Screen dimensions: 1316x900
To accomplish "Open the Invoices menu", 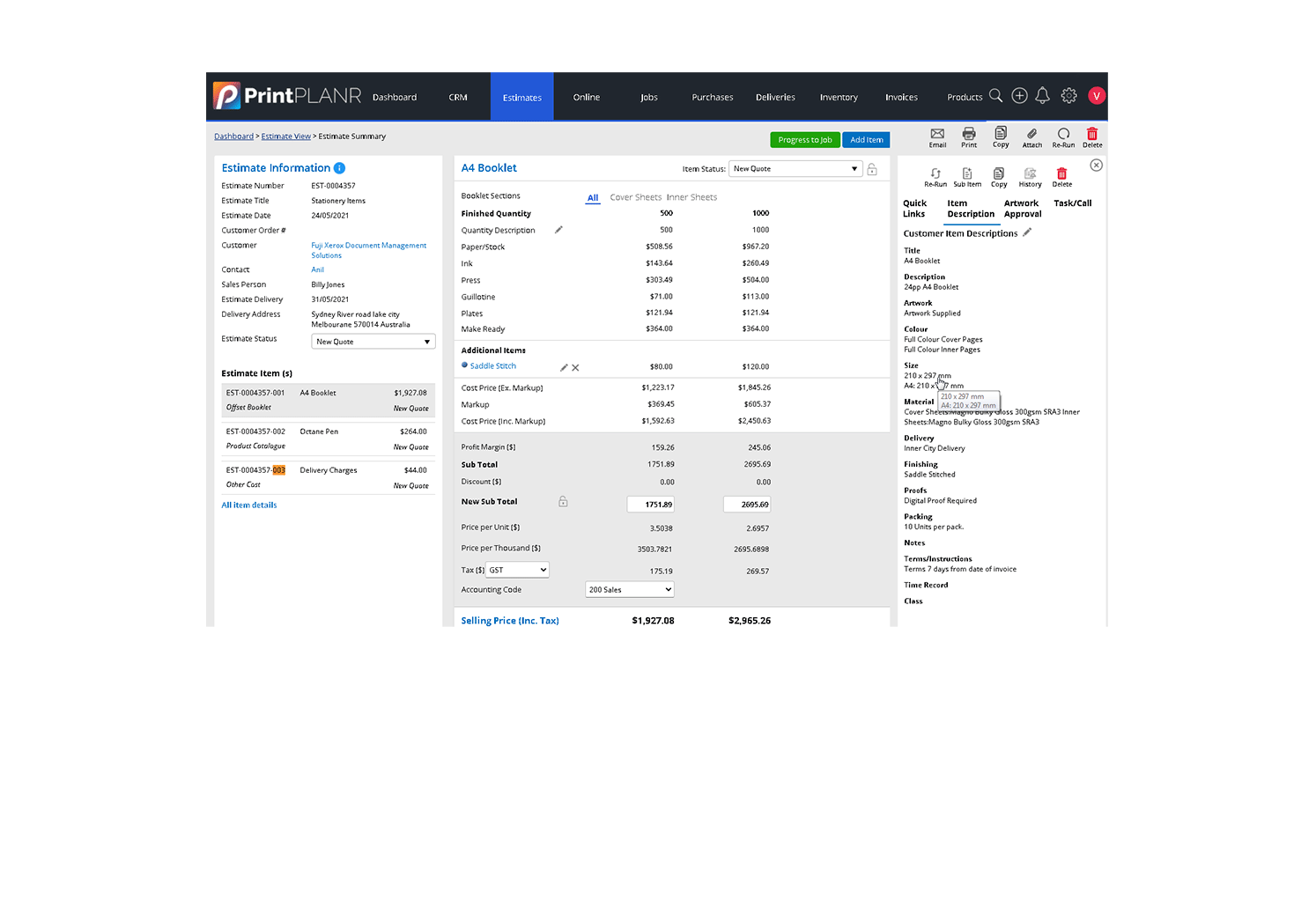I will click(x=901, y=98).
